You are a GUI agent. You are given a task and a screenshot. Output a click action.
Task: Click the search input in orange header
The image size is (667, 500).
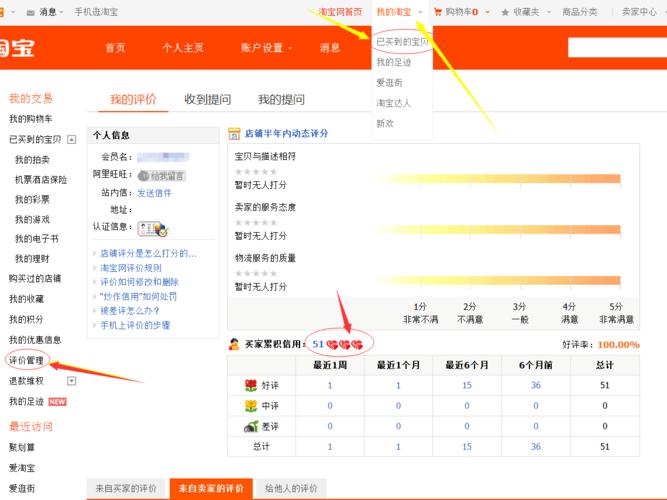[x=618, y=48]
